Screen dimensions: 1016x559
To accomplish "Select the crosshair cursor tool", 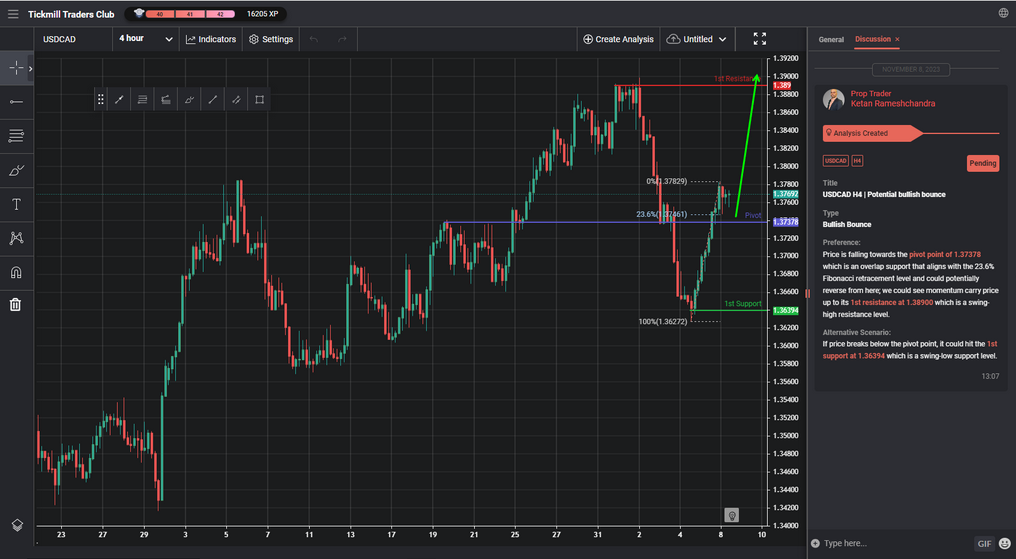I will click(16, 68).
